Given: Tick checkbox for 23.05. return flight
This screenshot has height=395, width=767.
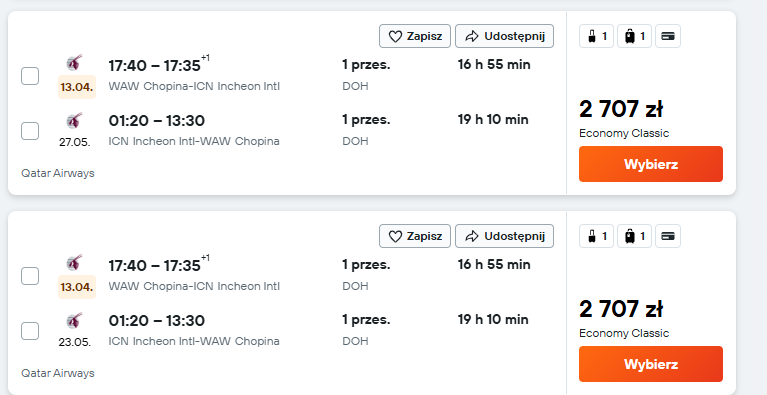Looking at the screenshot, I should click(30, 331).
